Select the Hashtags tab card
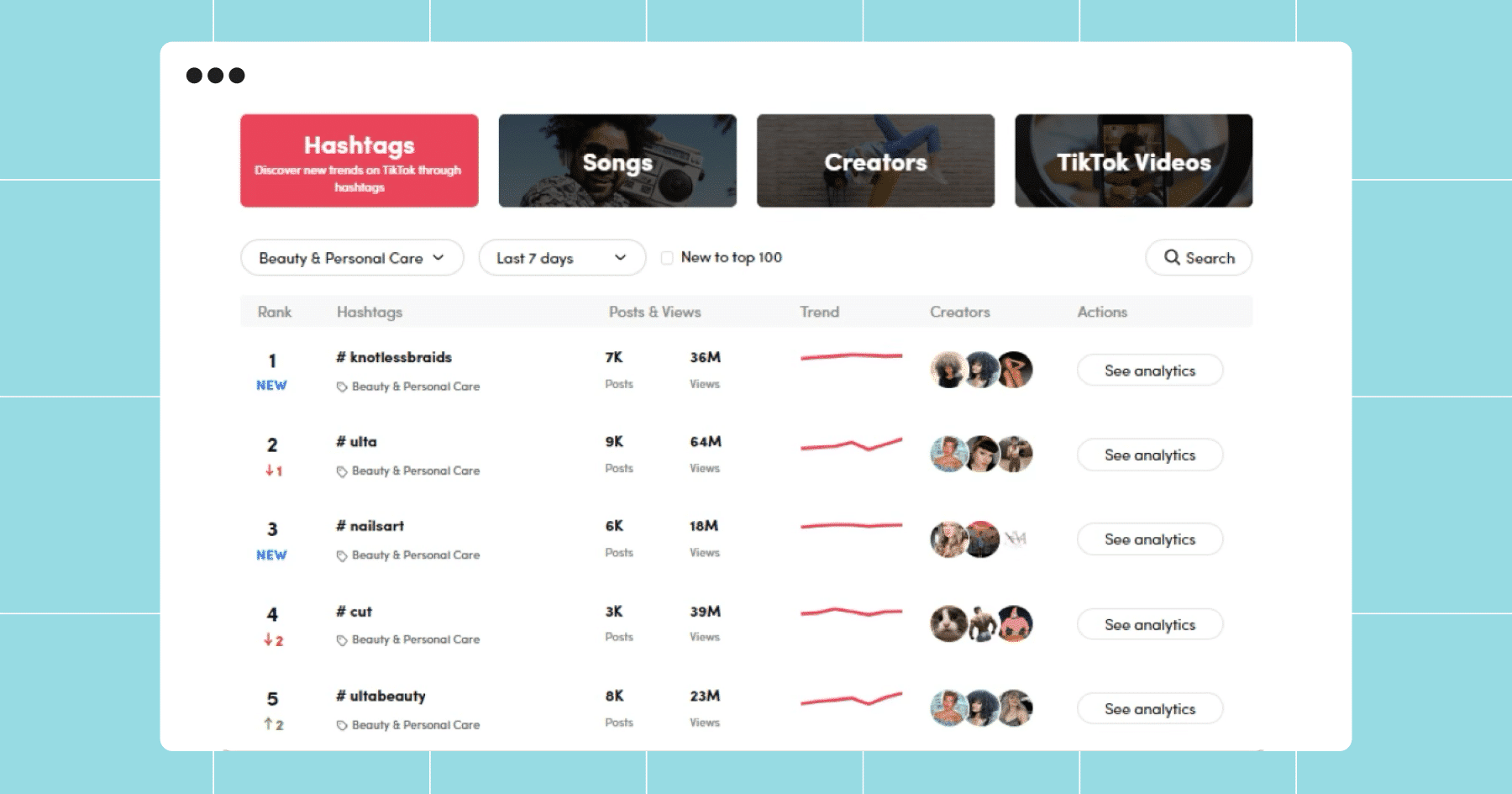Screen dimensions: 1512x794 tap(360, 160)
